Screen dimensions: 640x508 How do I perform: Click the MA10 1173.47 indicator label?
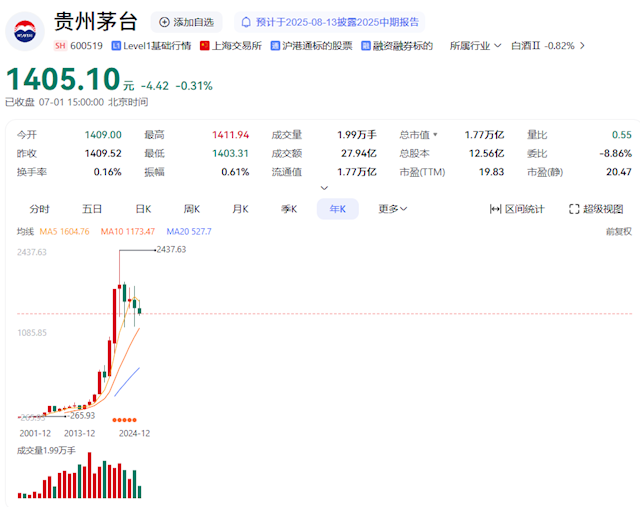click(x=128, y=231)
